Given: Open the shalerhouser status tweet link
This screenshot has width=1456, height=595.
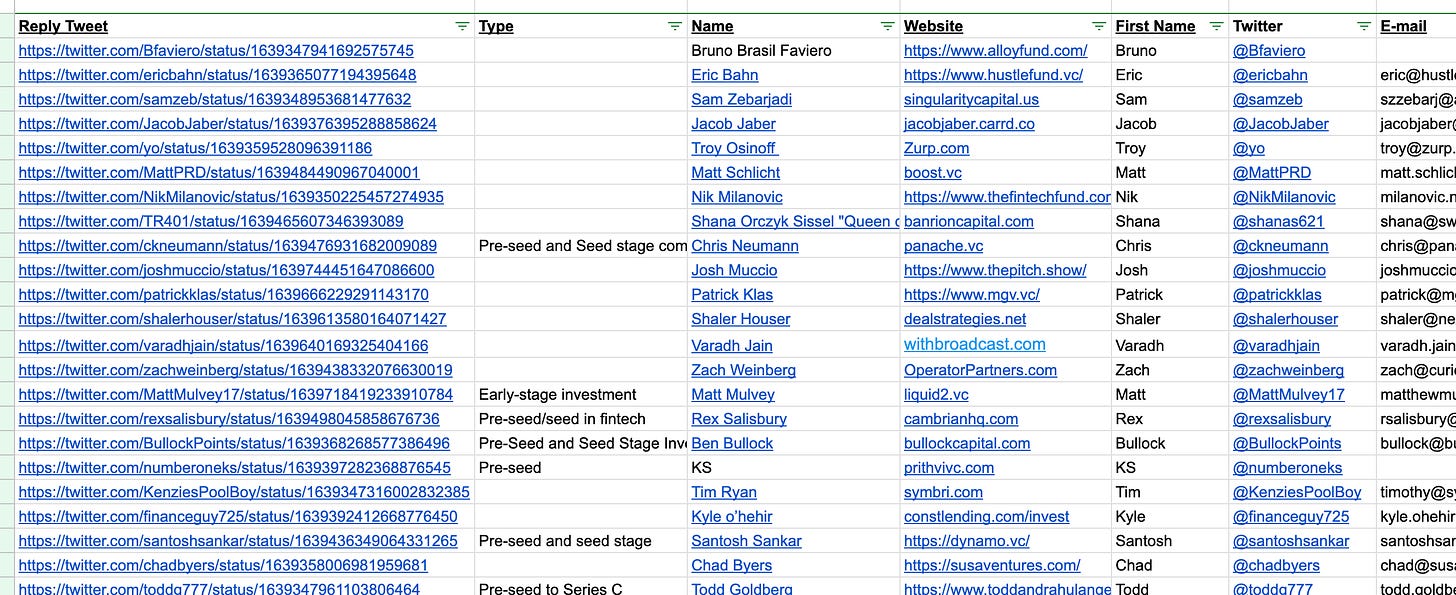Looking at the screenshot, I should 233,319.
